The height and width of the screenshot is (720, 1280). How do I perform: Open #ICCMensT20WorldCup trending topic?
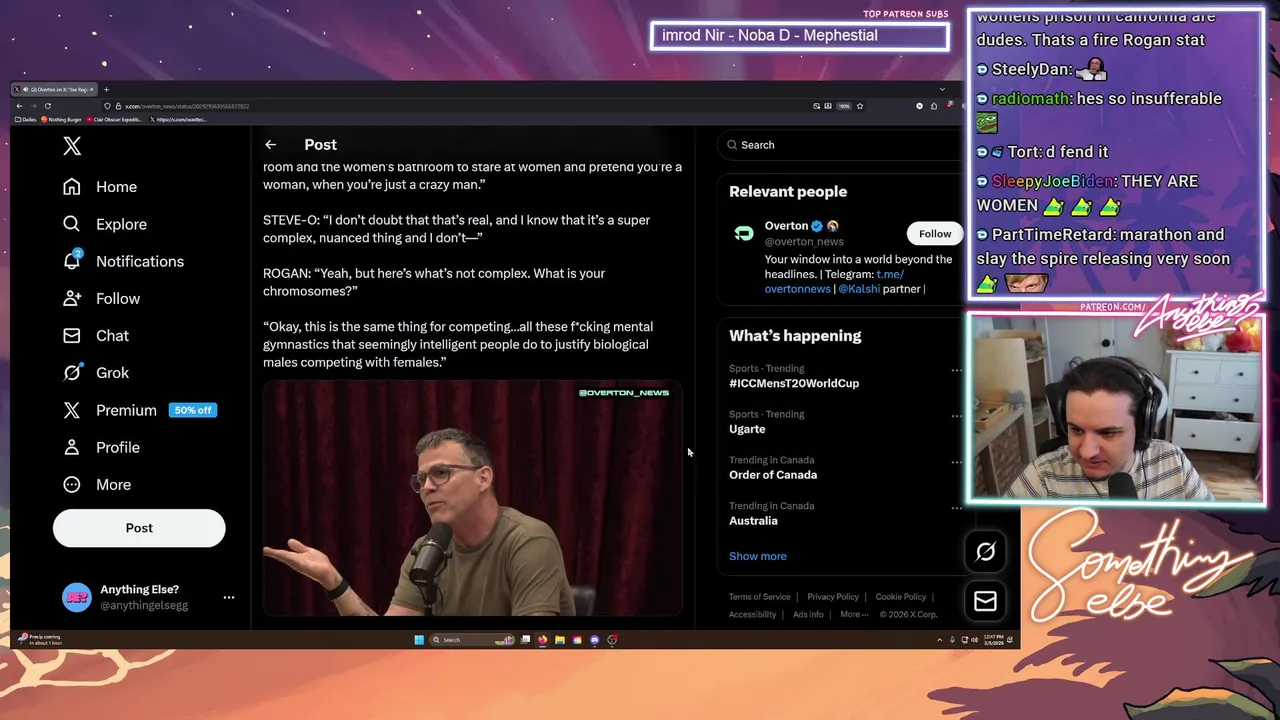pos(794,383)
